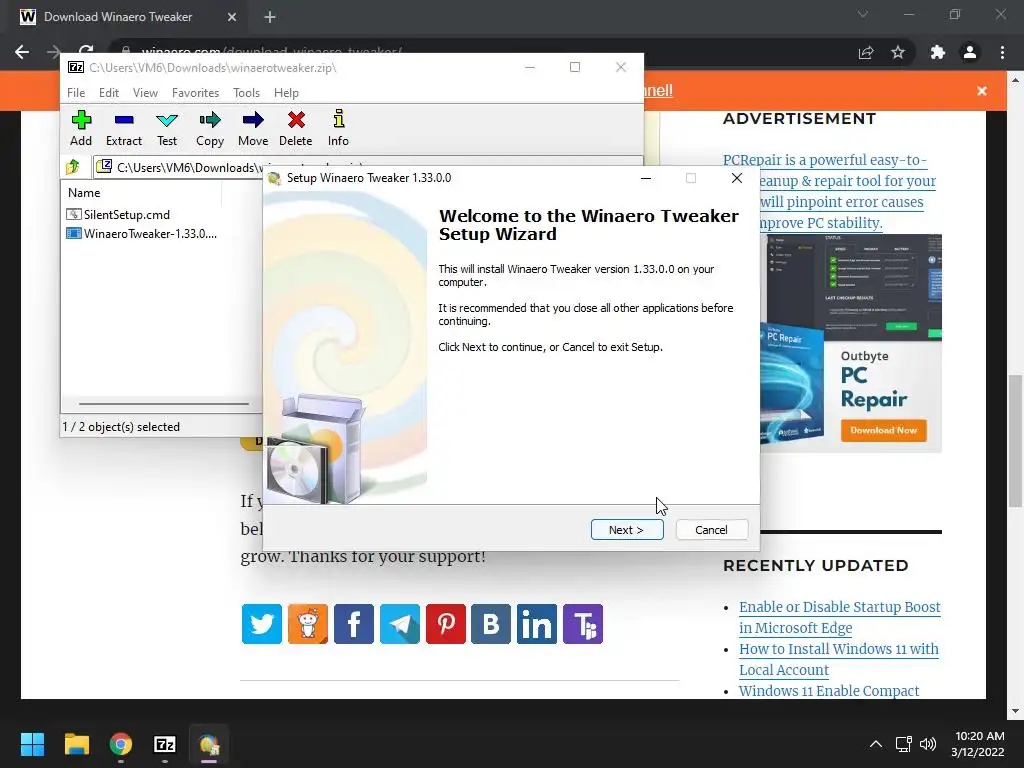Open File Explorer from taskbar
Image resolution: width=1024 pixels, height=768 pixels.
(76, 744)
